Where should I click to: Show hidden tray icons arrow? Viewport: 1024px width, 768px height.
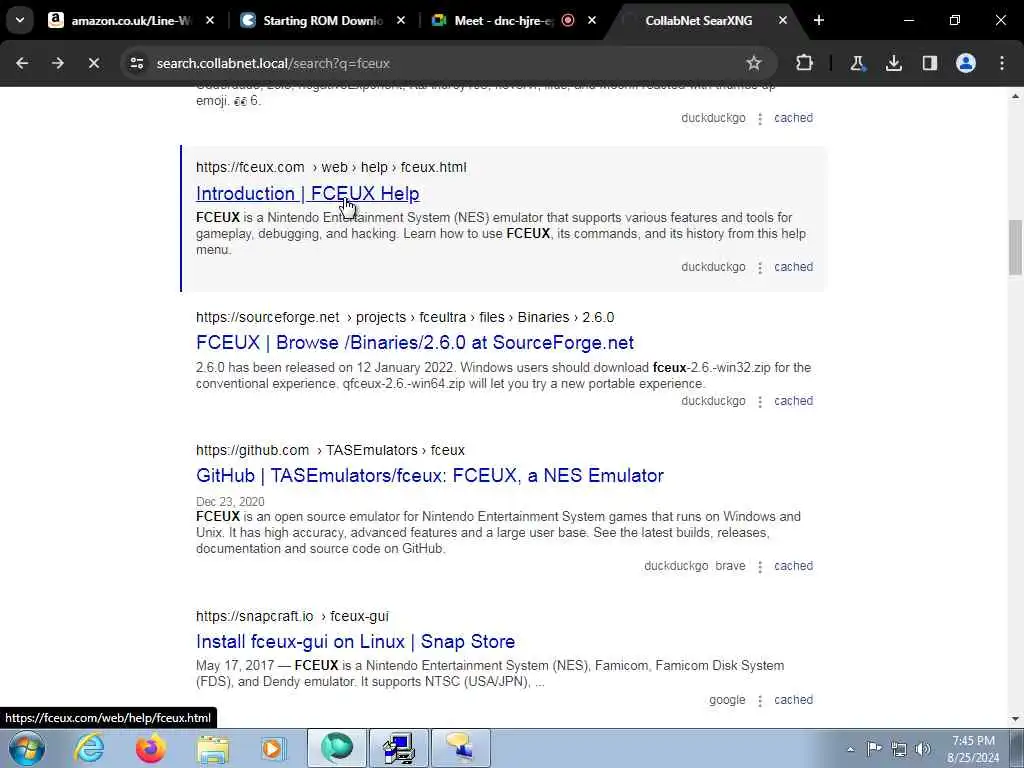point(850,749)
